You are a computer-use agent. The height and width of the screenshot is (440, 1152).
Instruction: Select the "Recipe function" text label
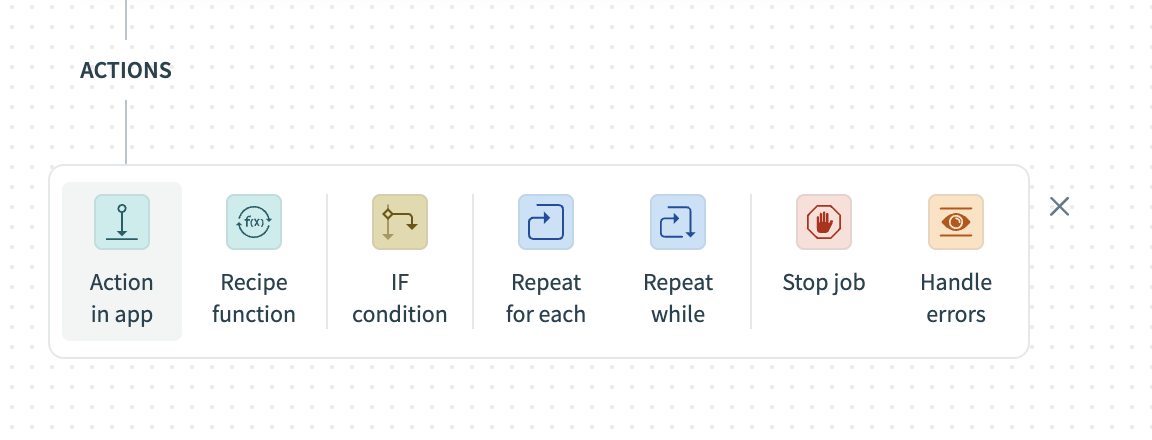(254, 298)
